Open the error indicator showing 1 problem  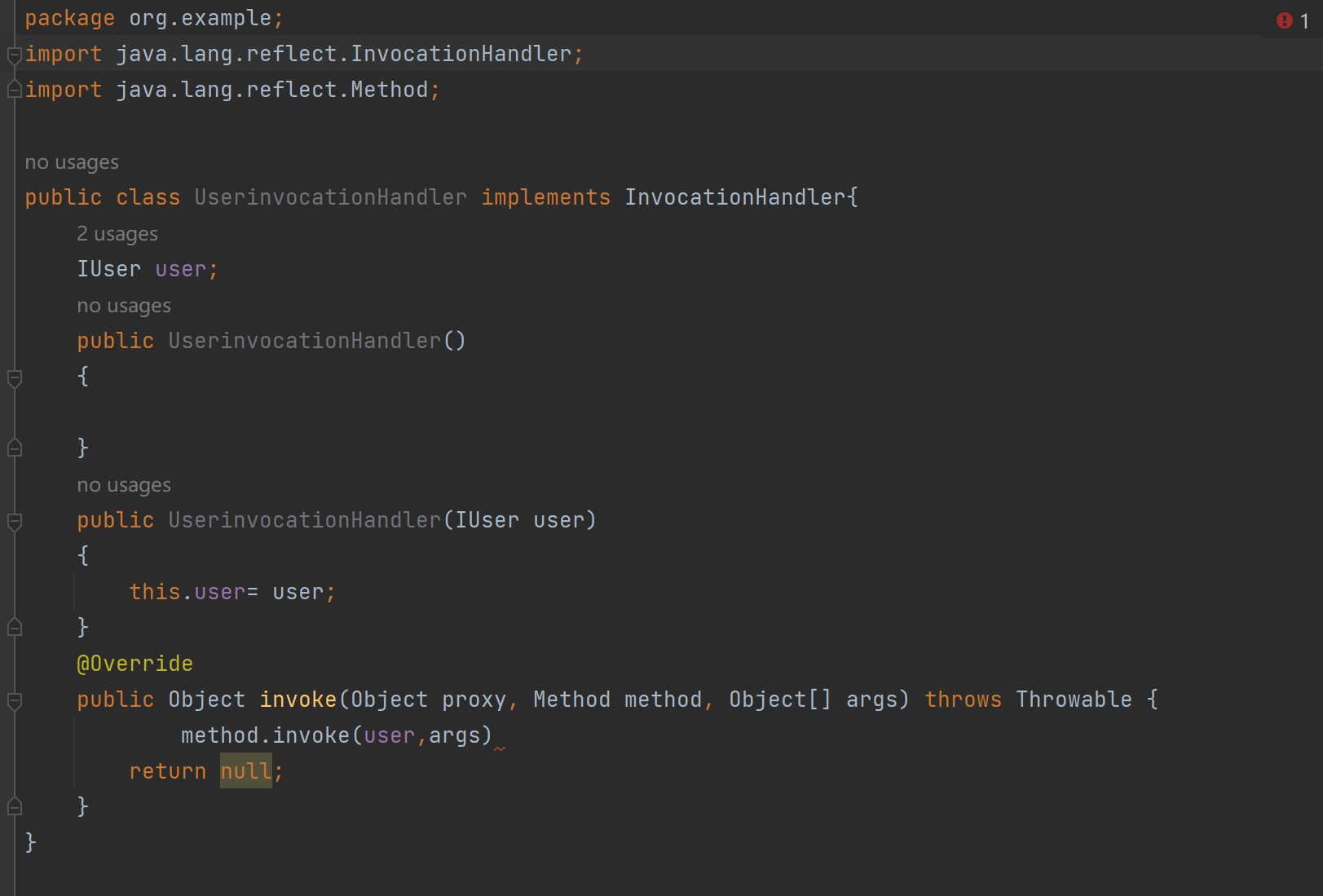(1293, 20)
